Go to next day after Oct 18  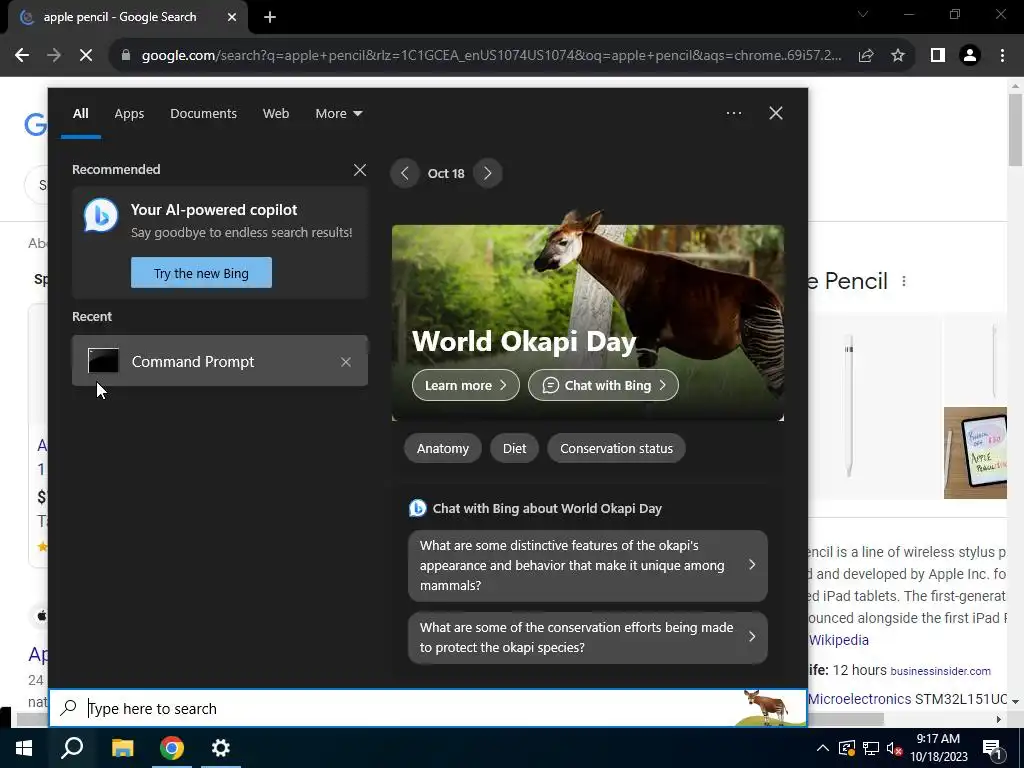tap(487, 173)
